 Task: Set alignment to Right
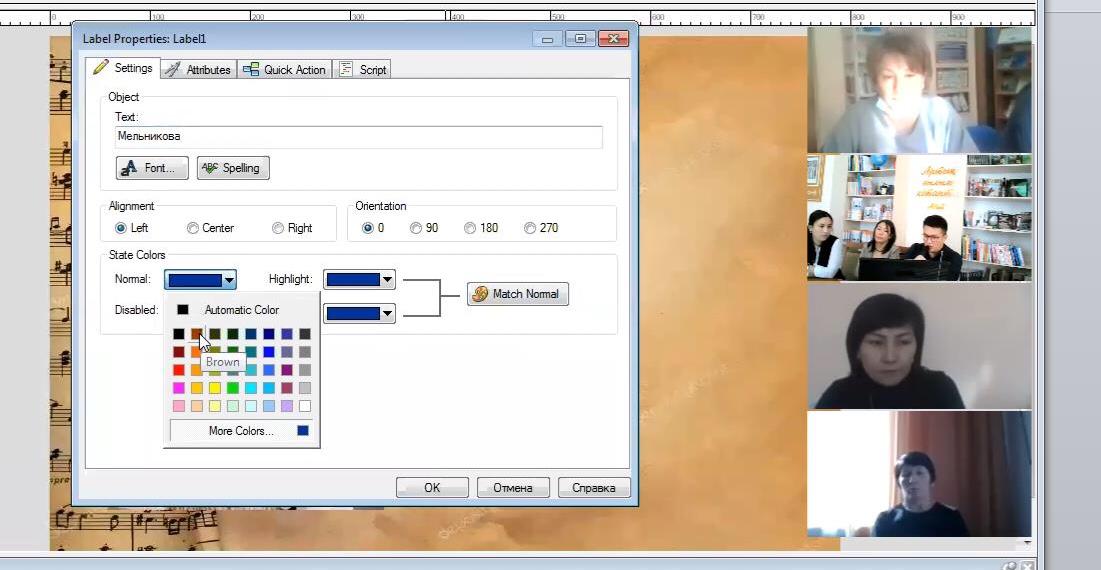tap(278, 228)
